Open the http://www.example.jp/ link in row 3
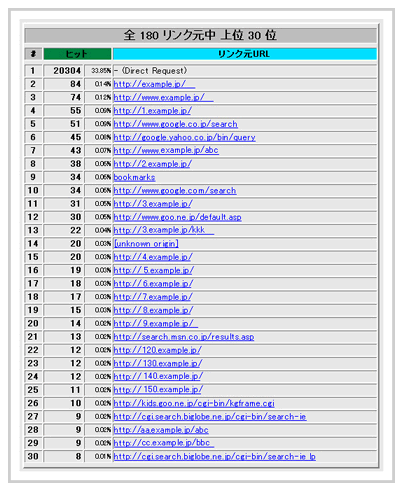 point(163,98)
